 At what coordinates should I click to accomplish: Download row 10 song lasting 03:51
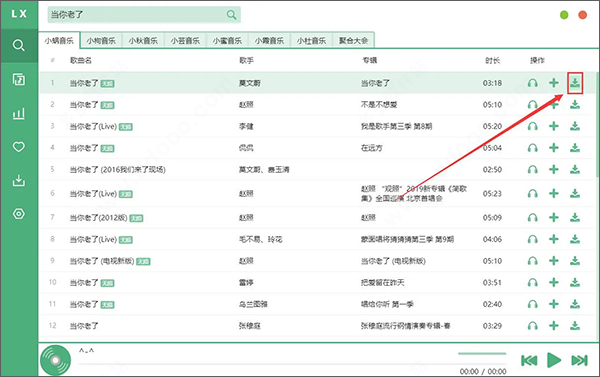(575, 282)
